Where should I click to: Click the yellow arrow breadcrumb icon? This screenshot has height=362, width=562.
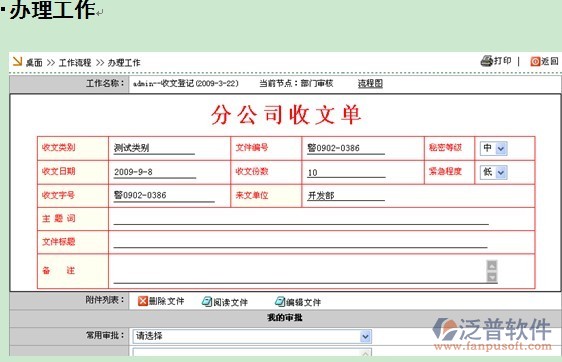pyautogui.click(x=17, y=62)
